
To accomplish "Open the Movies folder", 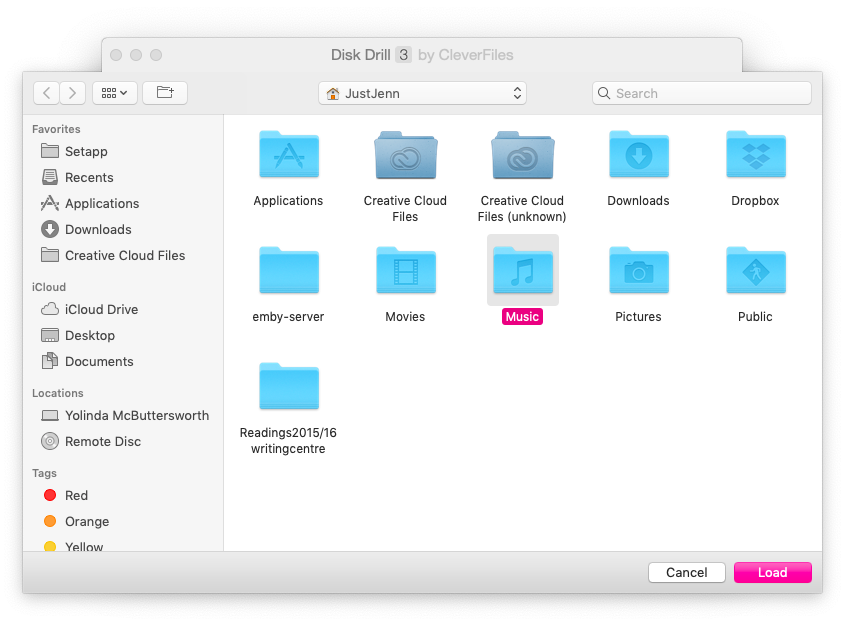I will 405,271.
